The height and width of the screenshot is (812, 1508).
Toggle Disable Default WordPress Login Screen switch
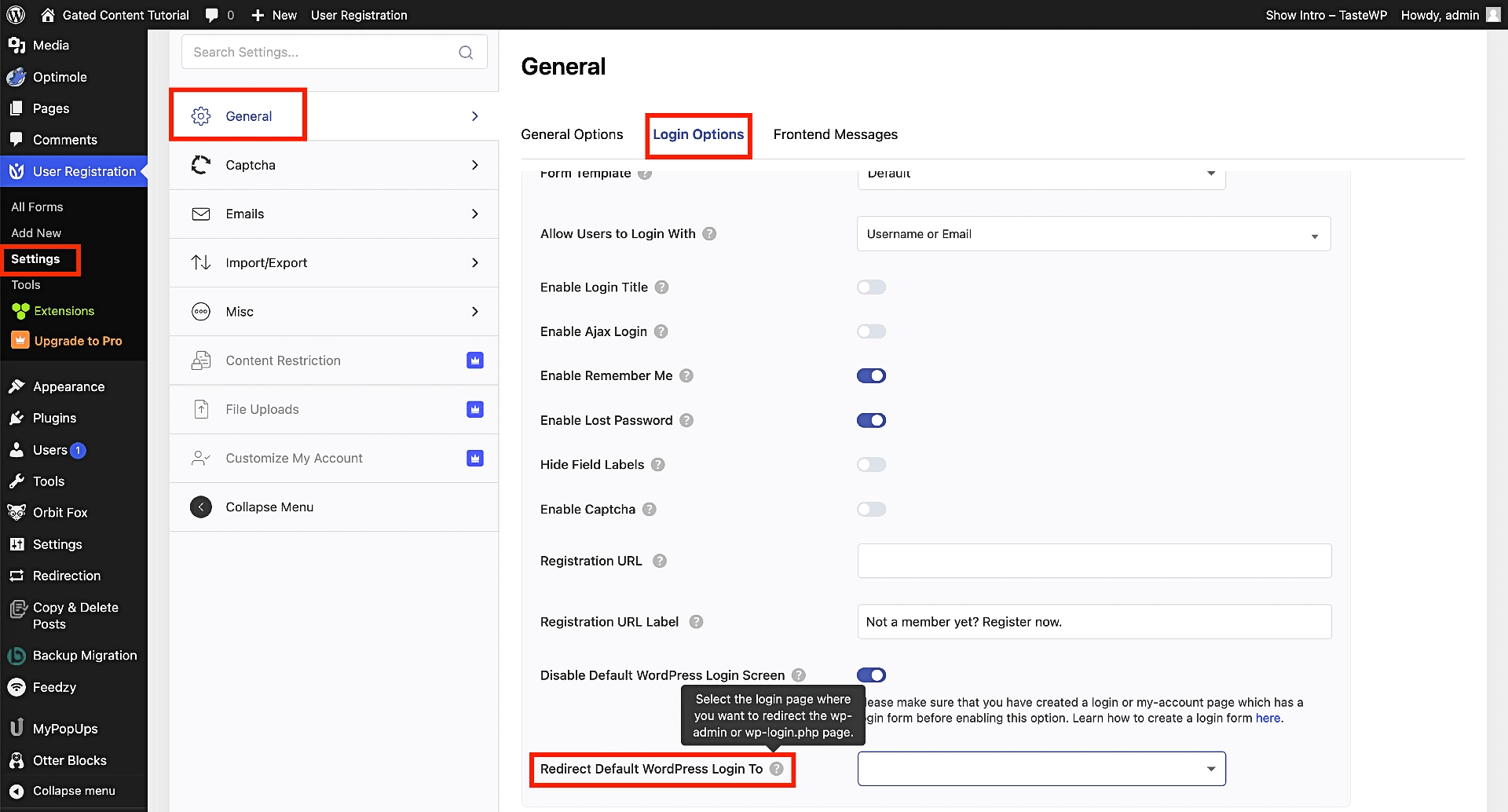point(871,675)
